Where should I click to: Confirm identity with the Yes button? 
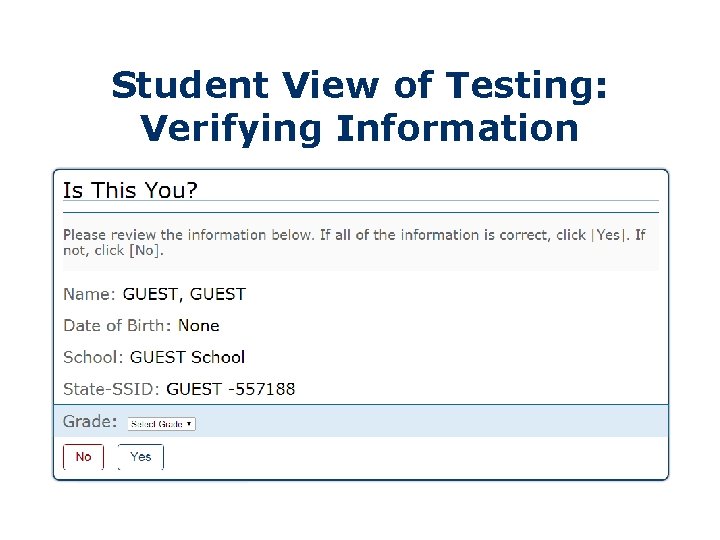(141, 457)
